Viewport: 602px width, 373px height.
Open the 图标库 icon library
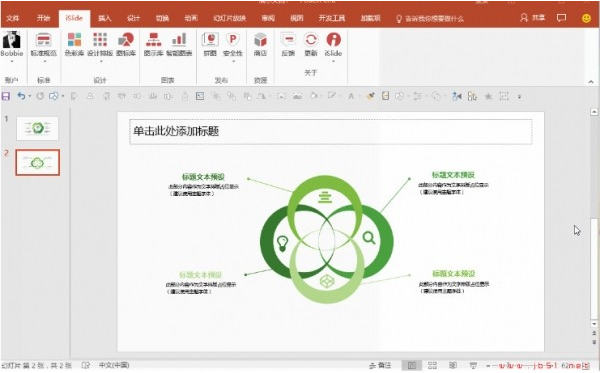tap(126, 44)
